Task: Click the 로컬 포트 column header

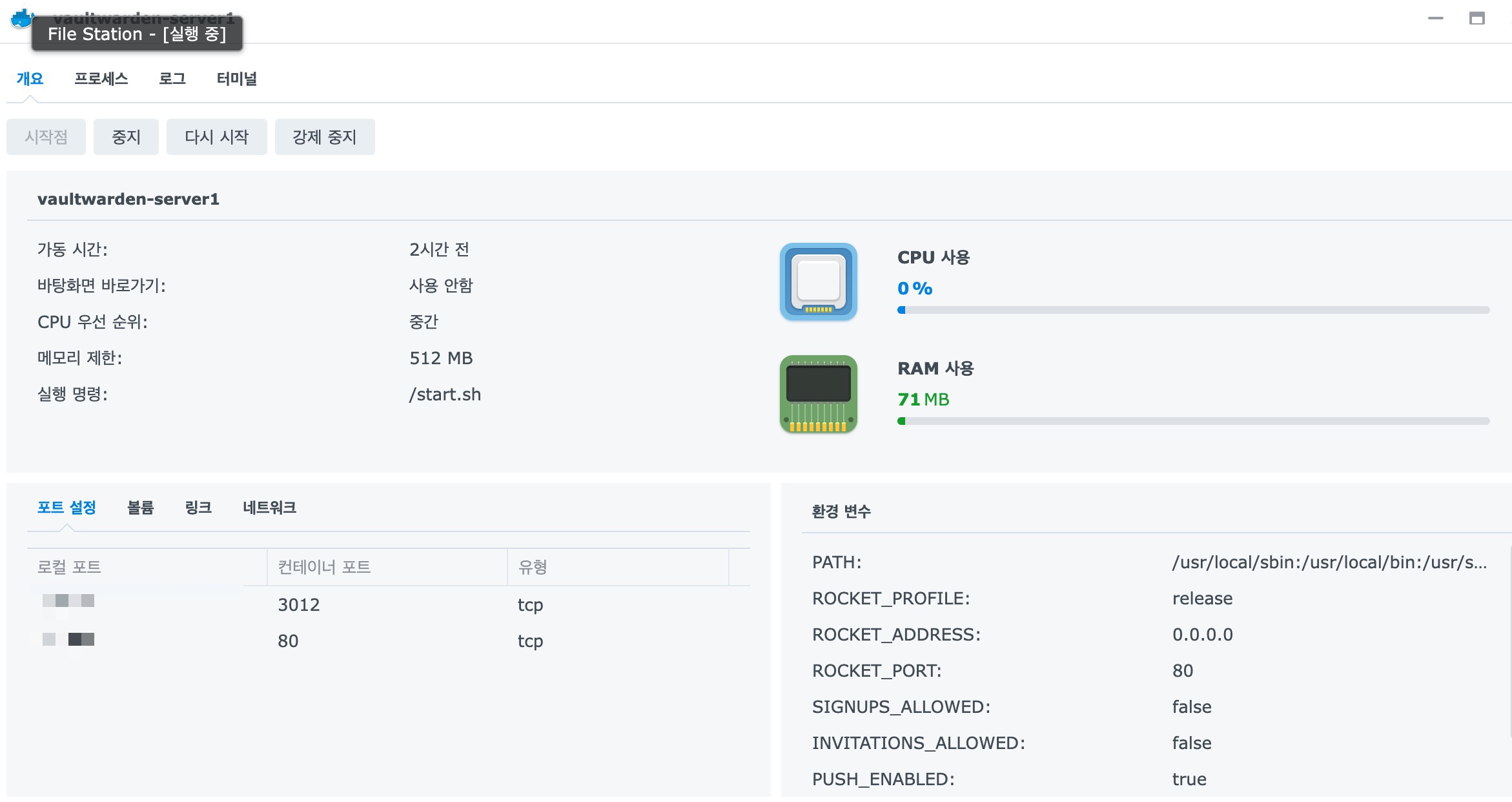Action: tap(147, 567)
